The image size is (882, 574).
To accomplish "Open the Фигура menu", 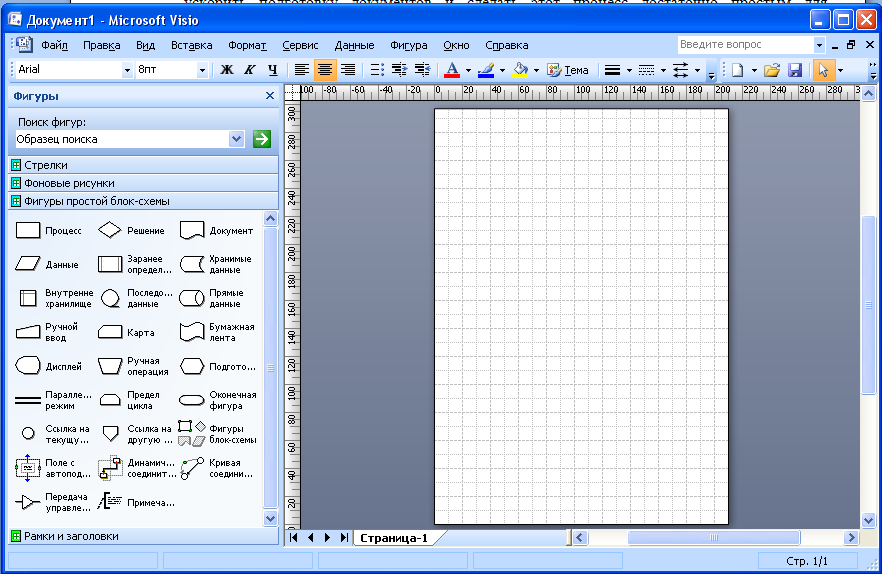I will [x=408, y=45].
